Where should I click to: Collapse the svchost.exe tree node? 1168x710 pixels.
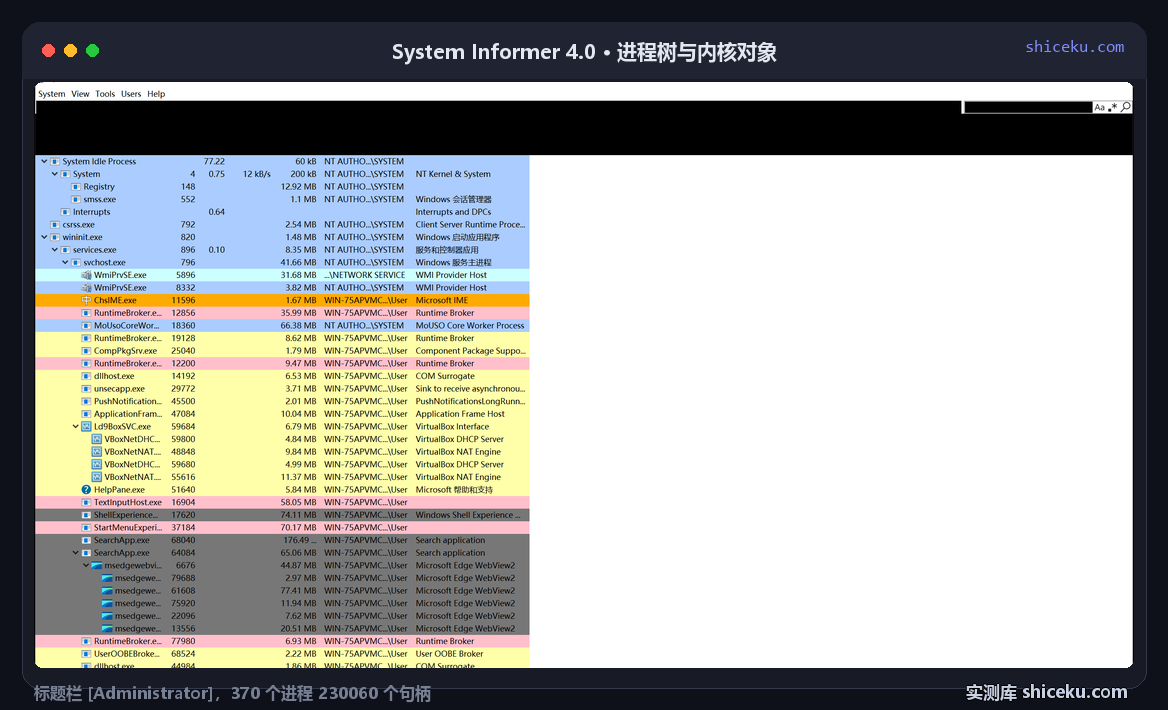tap(66, 263)
